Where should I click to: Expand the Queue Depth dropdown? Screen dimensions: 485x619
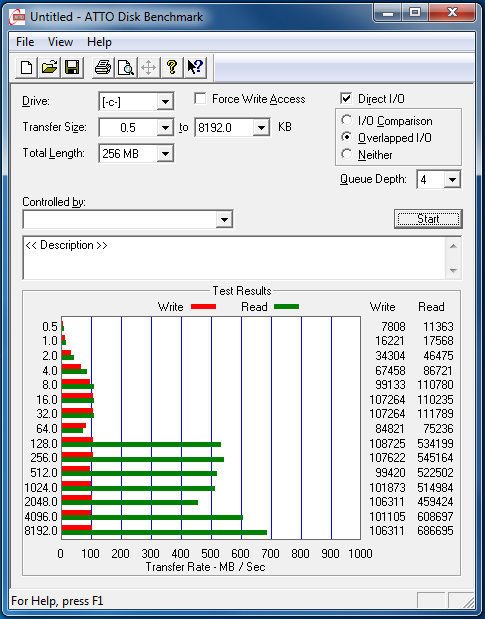(452, 180)
